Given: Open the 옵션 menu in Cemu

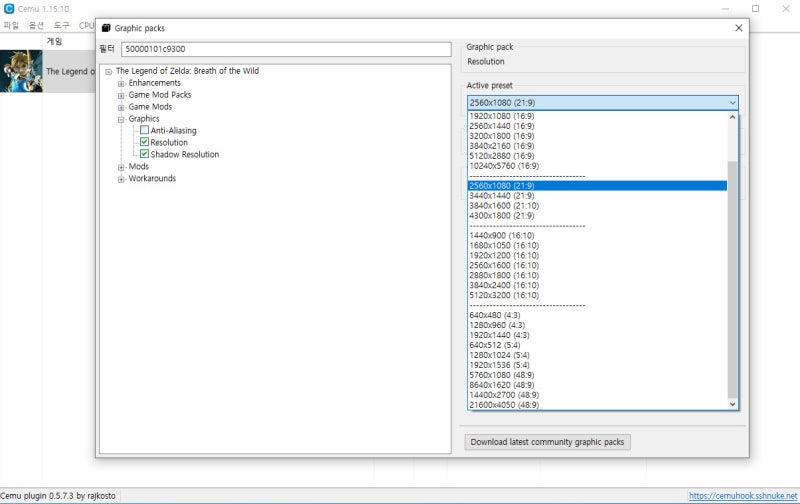Looking at the screenshot, I should [36, 25].
